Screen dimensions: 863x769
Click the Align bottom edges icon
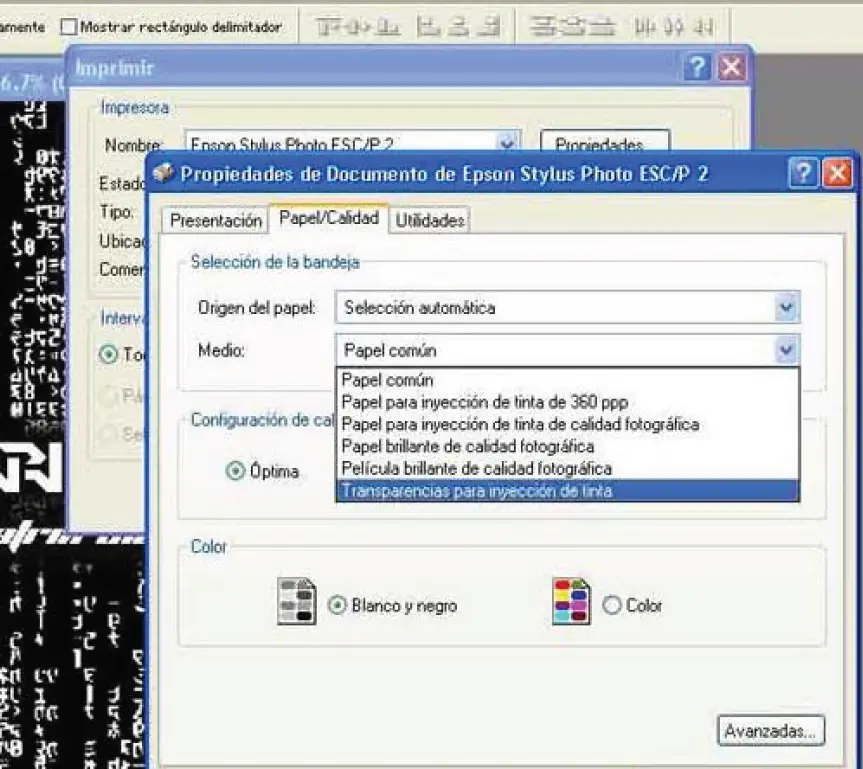[x=388, y=26]
